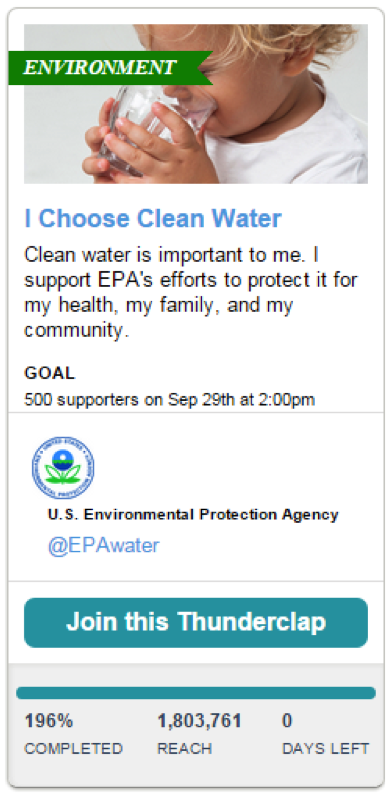
Task: Click the REACH label under the number
Action: tap(185, 748)
